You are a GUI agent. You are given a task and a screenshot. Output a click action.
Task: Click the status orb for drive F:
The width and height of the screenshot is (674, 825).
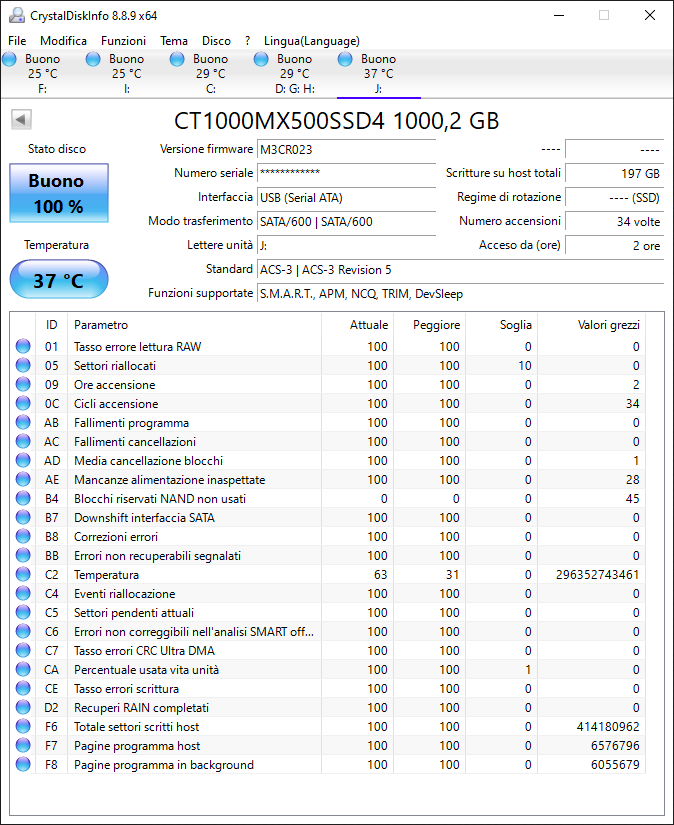click(9, 59)
